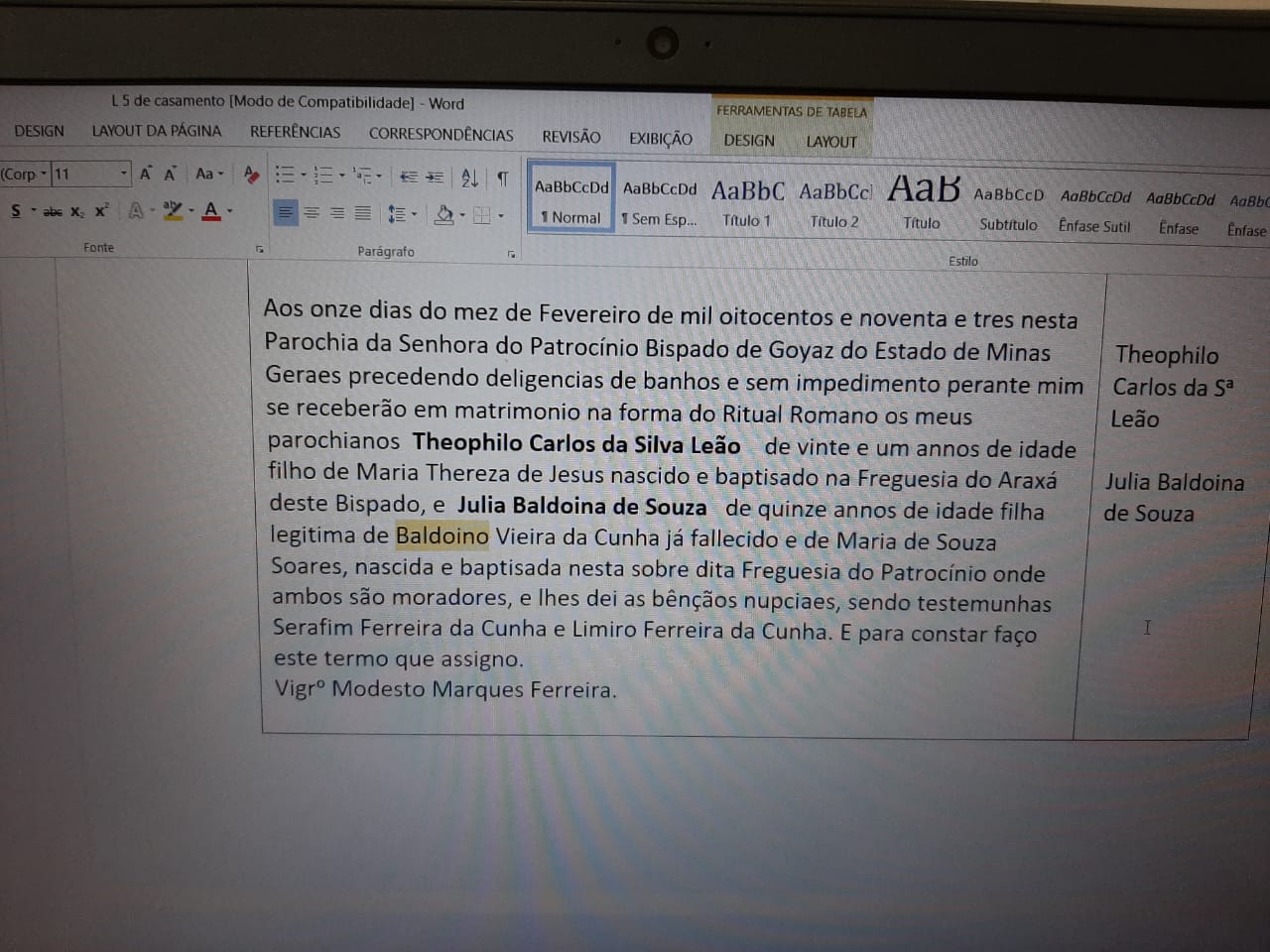Click the Sort A-Z icon
The image size is (1270, 952).
(x=469, y=178)
